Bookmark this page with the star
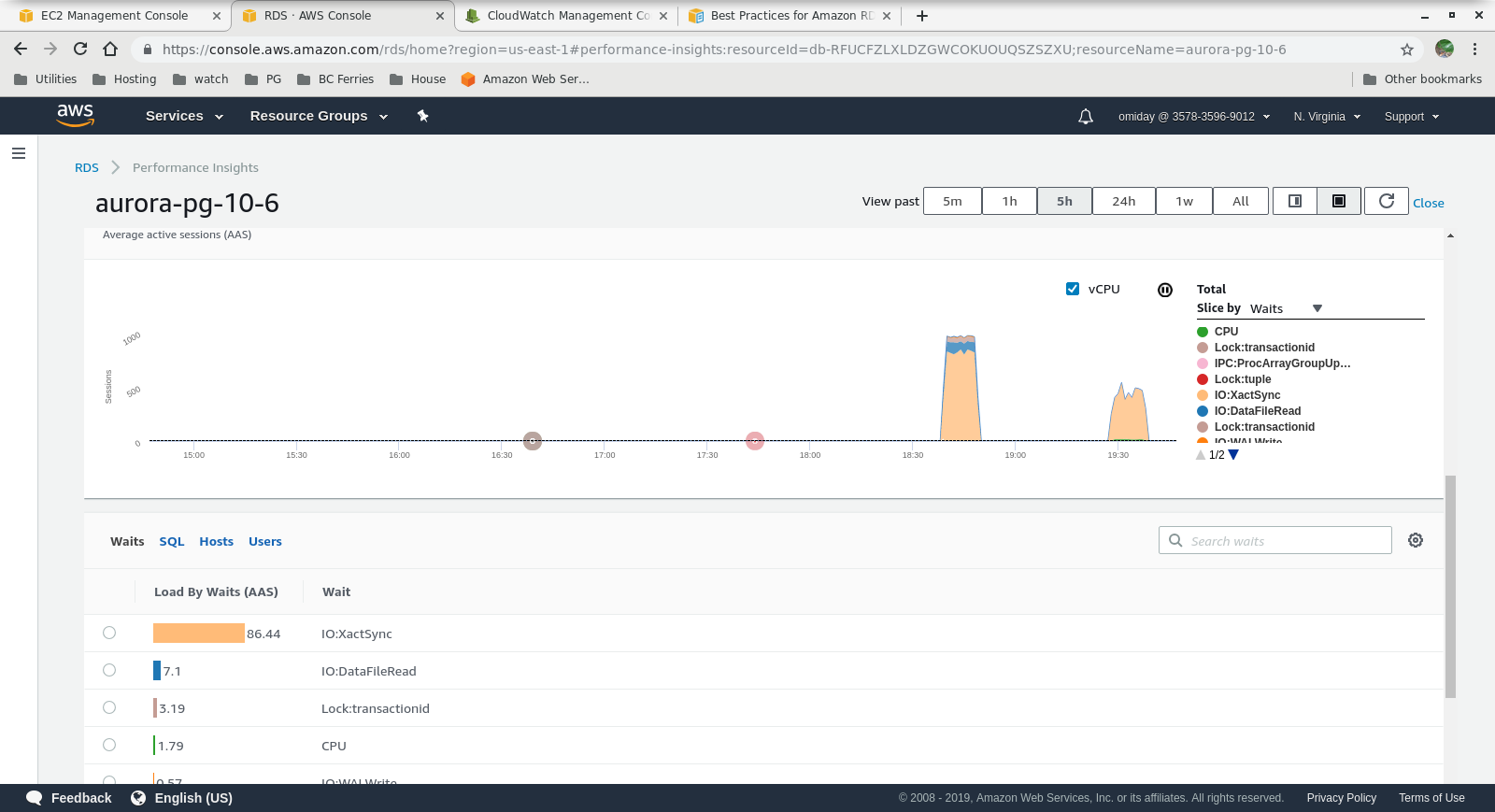Screen dimensions: 1495x812 [x=1407, y=50]
